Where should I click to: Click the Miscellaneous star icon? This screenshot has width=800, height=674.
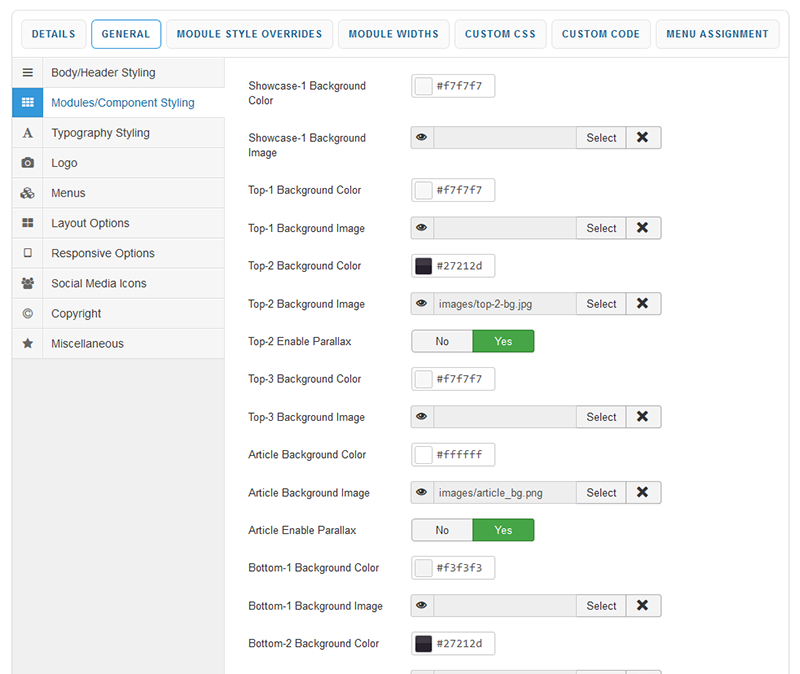pos(28,343)
